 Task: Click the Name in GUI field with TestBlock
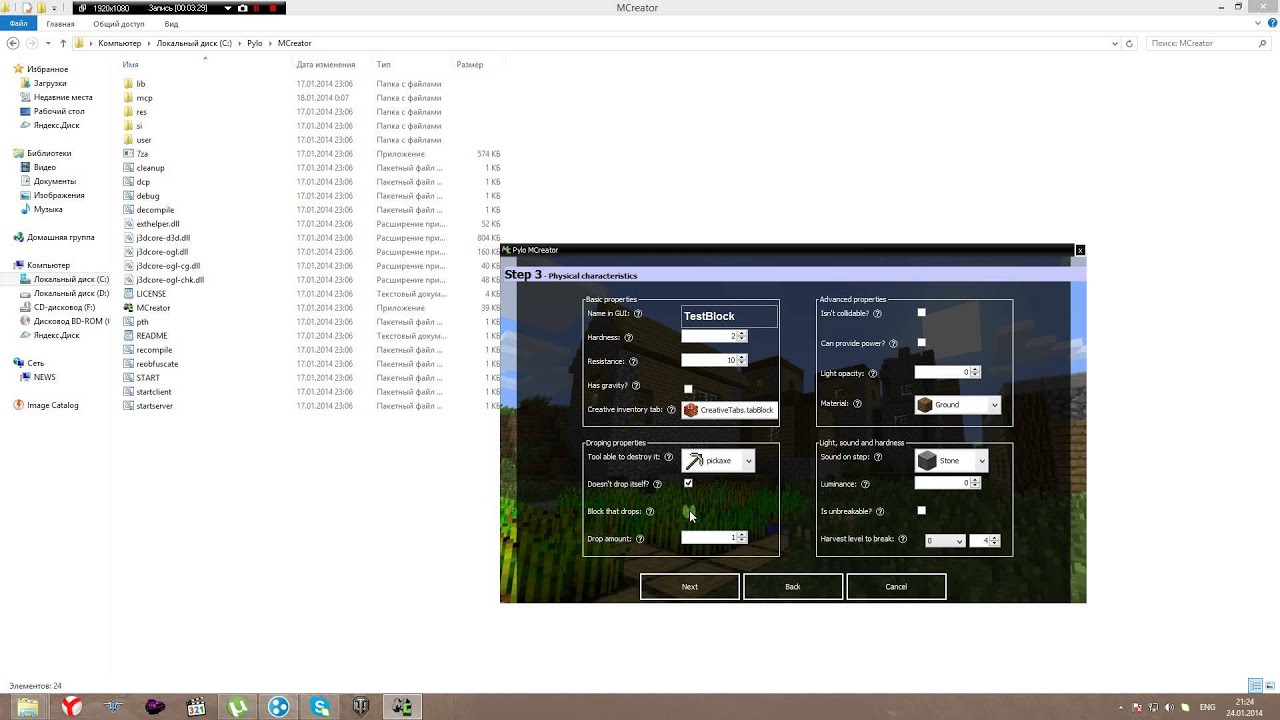coord(729,315)
